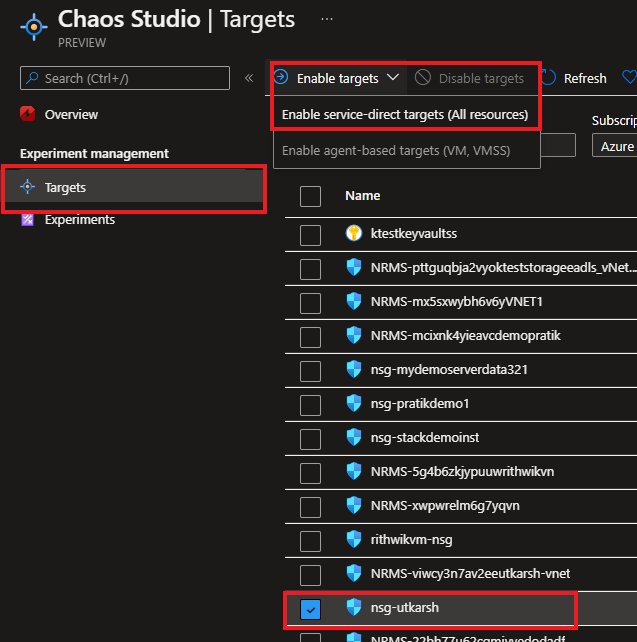Check the nsg-mydemoserverdata321 checkbox
Viewport: 637px width, 642px height.
click(x=310, y=371)
